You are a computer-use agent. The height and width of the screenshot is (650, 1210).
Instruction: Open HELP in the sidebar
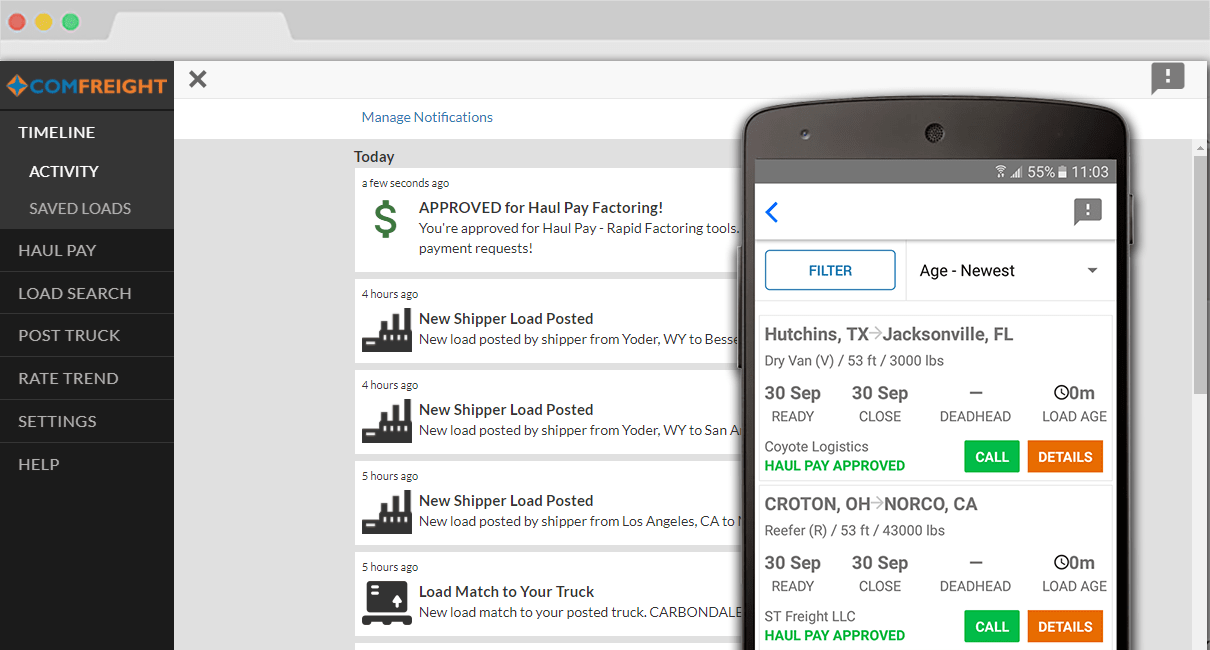coord(39,465)
